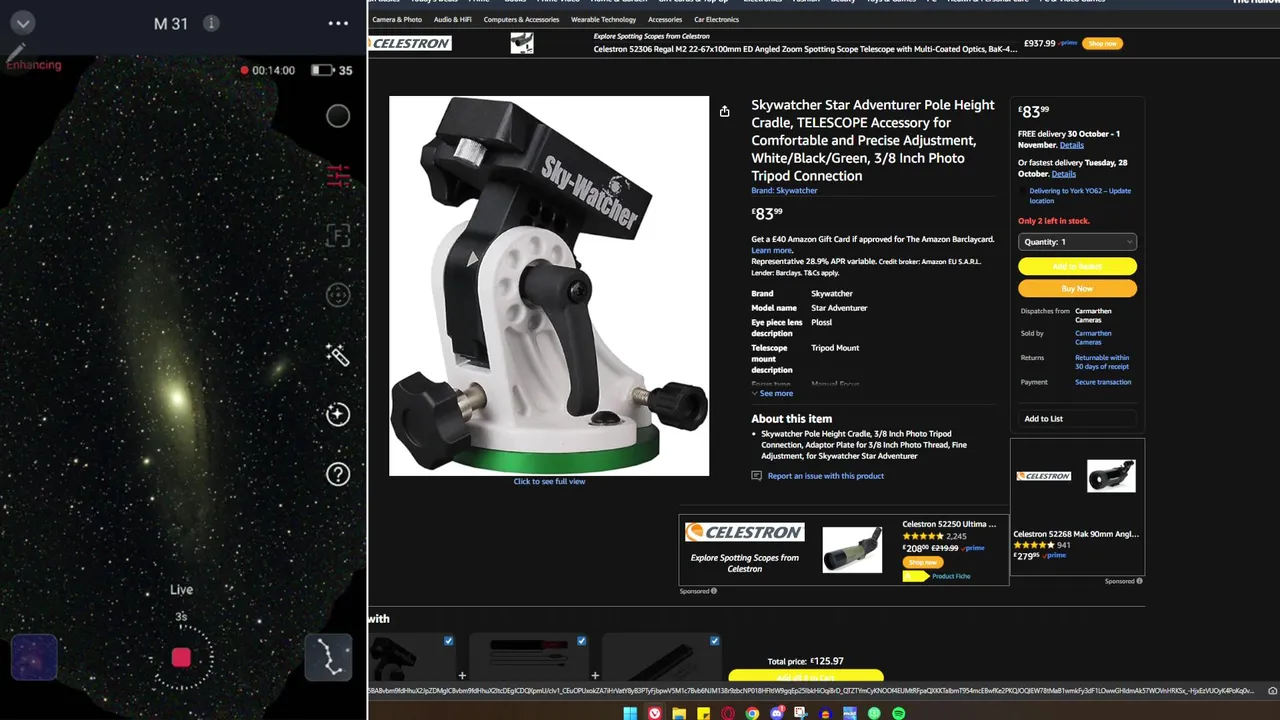Open the Add to List dropdown
Screen dimensions: 1280x720
tap(1077, 419)
